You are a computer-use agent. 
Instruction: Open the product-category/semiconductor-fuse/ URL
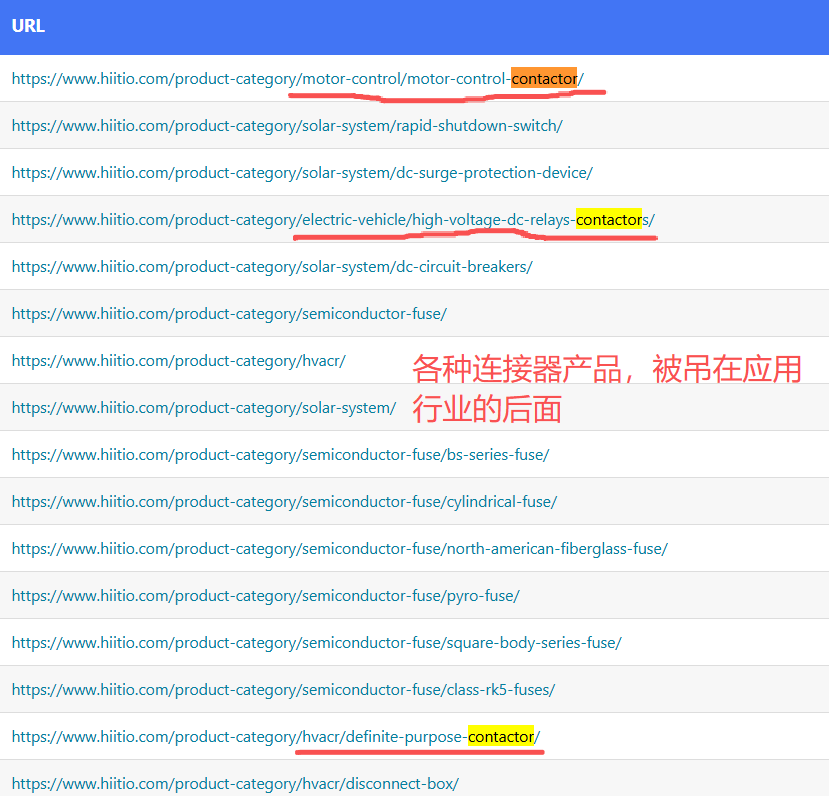229,314
